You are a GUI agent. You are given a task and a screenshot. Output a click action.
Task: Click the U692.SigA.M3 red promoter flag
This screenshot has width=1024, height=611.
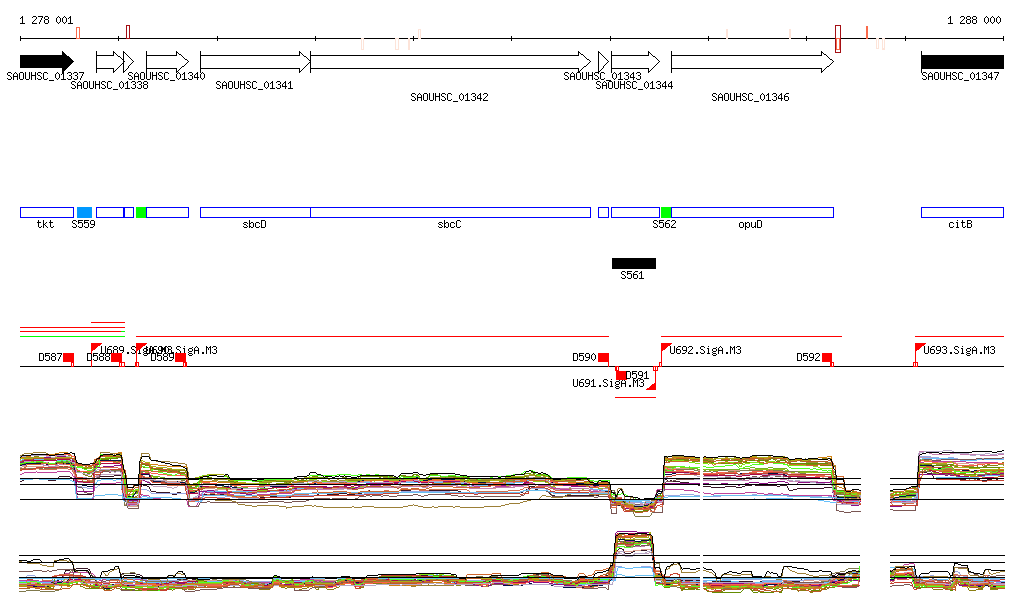click(666, 348)
